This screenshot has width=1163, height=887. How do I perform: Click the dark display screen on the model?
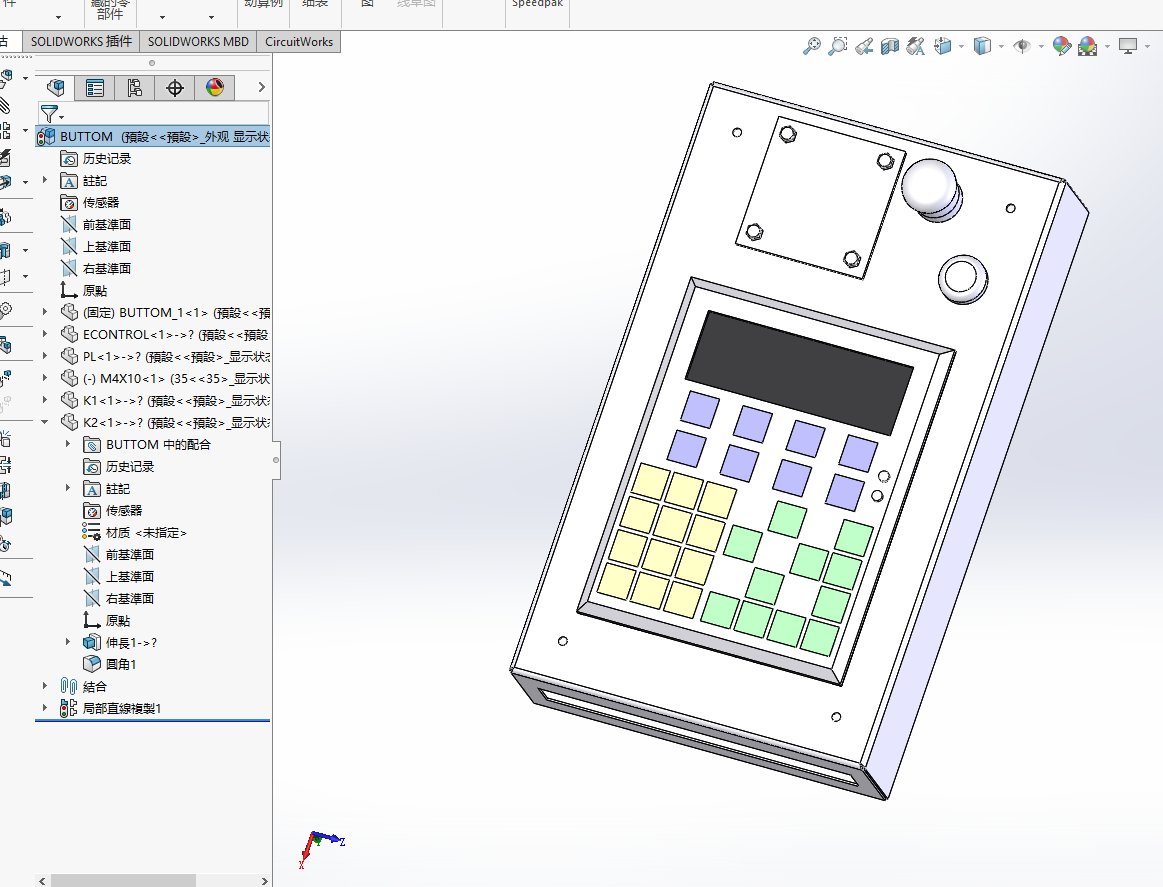800,372
